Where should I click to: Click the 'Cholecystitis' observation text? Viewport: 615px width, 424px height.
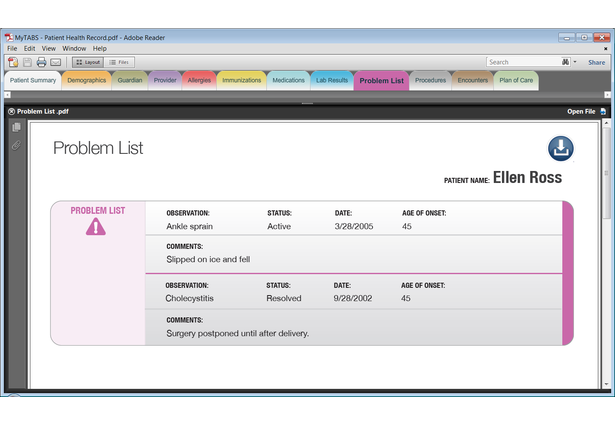(189, 298)
